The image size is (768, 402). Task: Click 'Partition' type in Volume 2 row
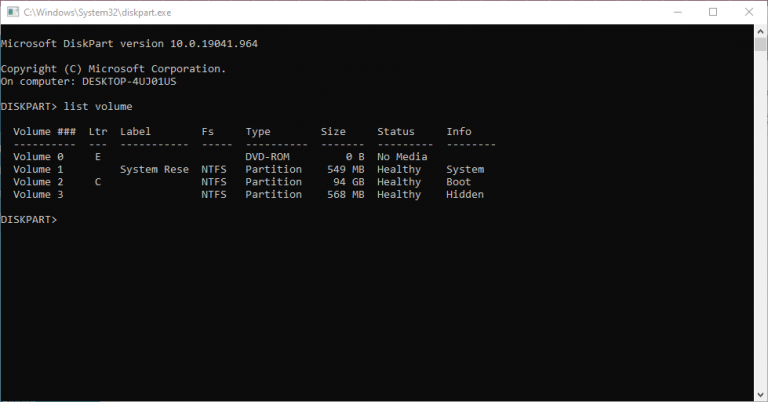(274, 182)
